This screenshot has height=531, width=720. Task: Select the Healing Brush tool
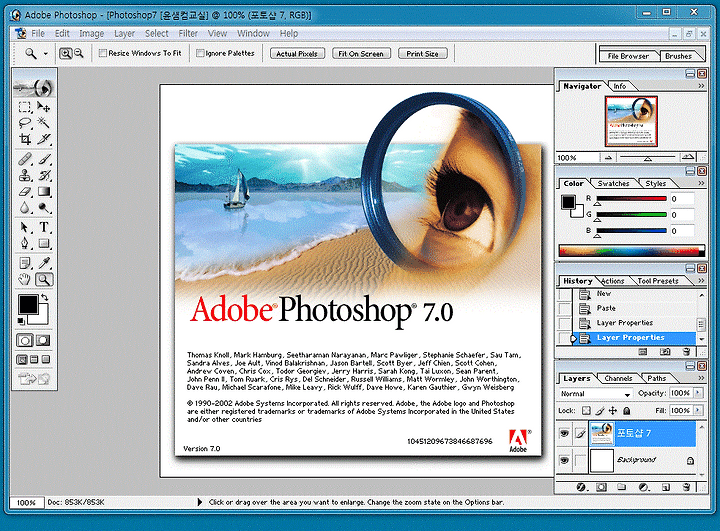(x=25, y=159)
